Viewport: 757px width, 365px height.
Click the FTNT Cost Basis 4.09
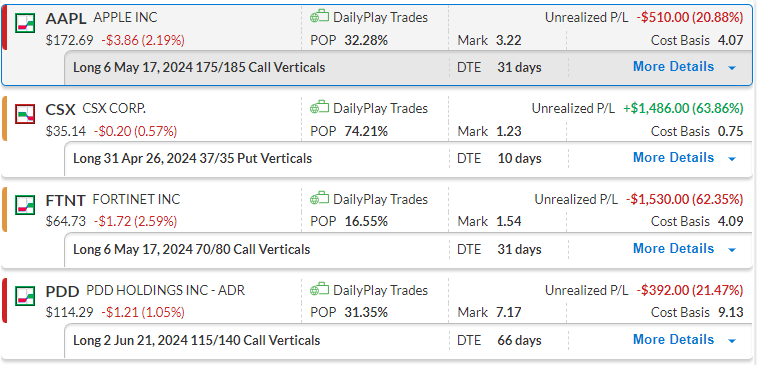pyautogui.click(x=730, y=222)
